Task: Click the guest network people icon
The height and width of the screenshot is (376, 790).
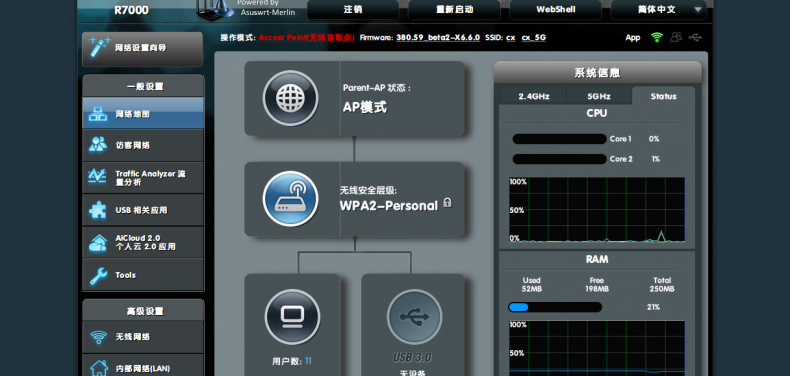Action: tap(98, 145)
